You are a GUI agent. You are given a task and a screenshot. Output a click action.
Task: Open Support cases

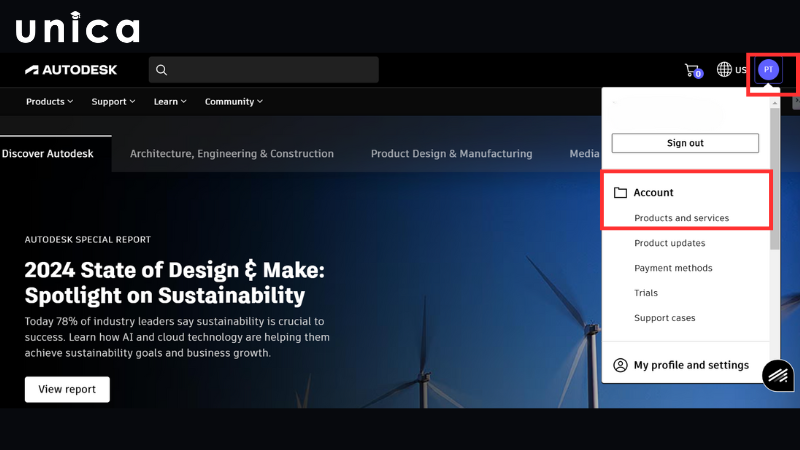tap(664, 318)
